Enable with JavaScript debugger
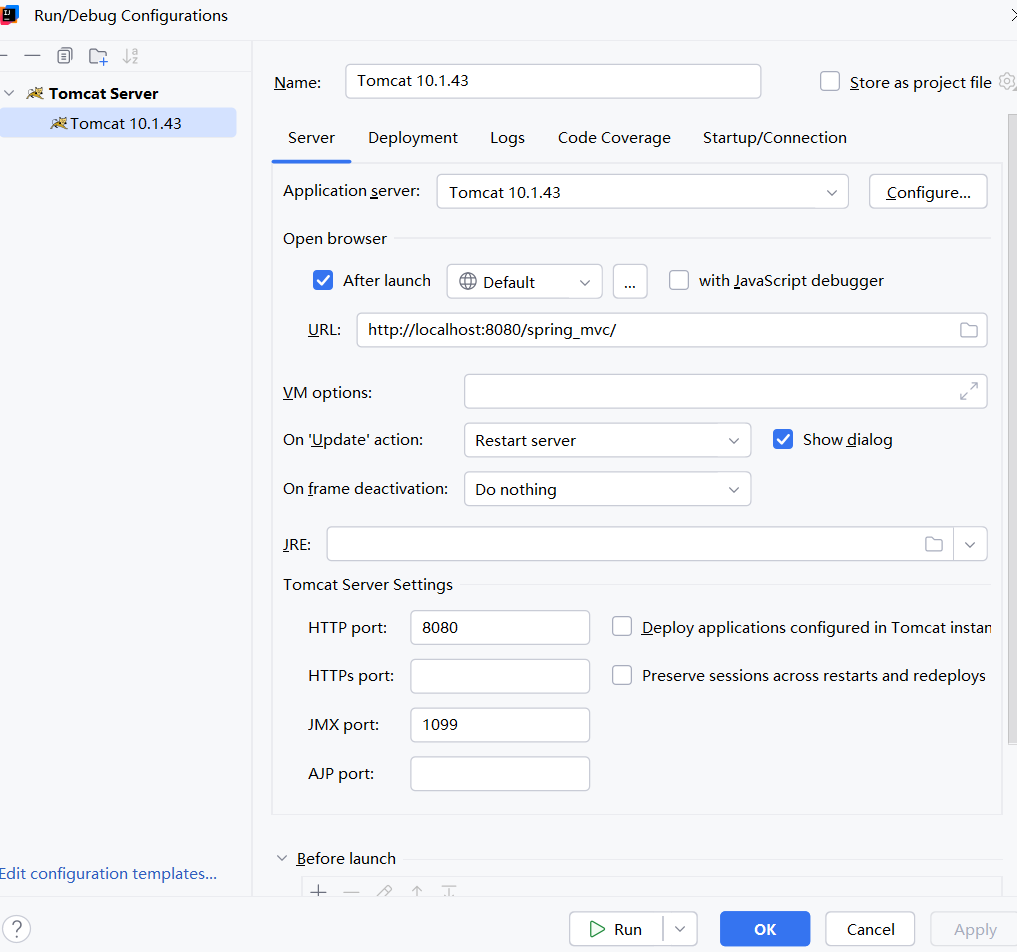 [678, 280]
